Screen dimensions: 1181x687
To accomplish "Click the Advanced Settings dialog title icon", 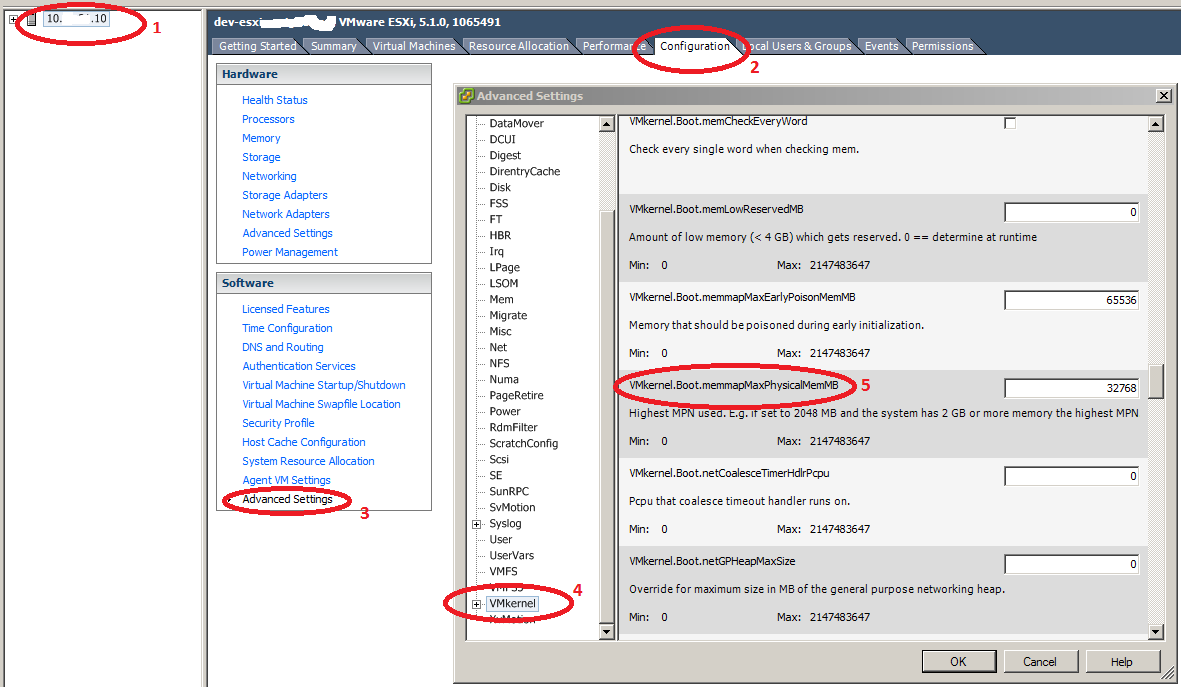I will point(466,96).
